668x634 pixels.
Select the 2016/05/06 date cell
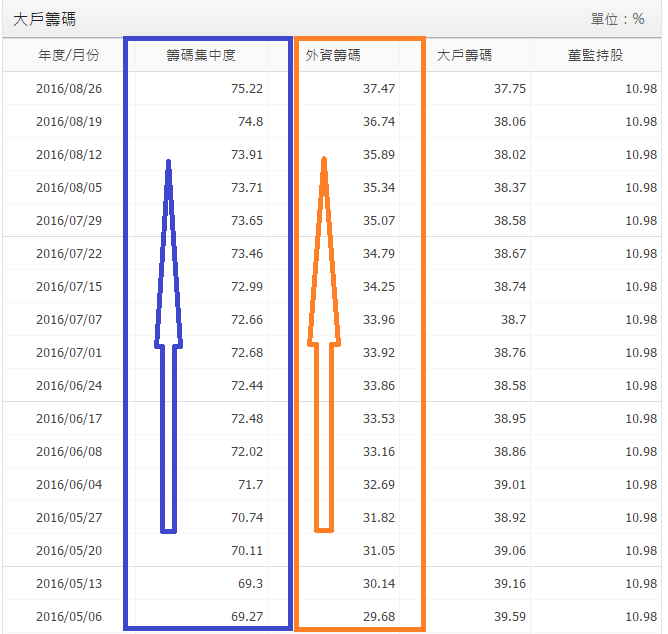[69, 617]
